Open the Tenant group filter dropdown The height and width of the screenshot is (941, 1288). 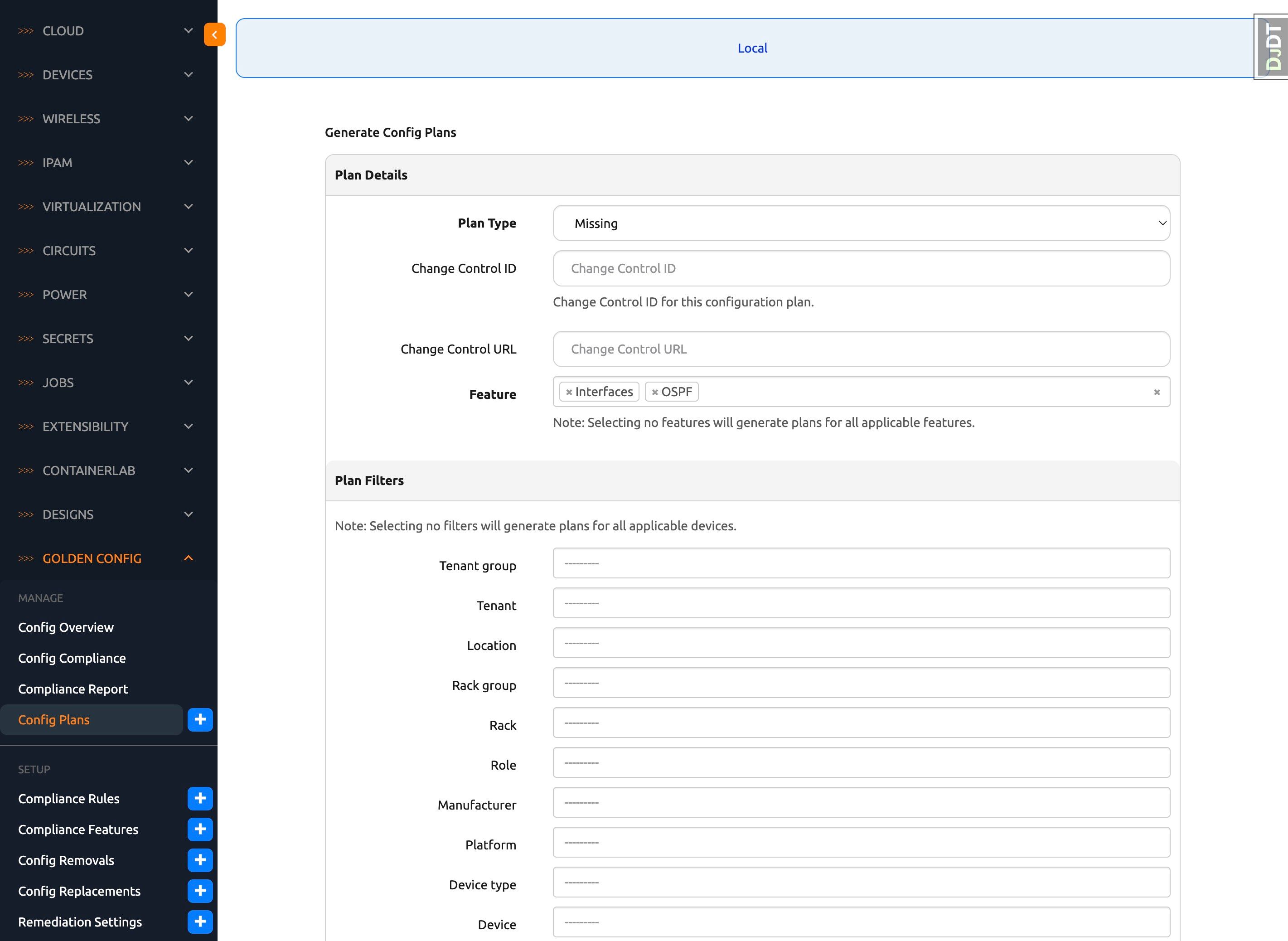click(860, 563)
